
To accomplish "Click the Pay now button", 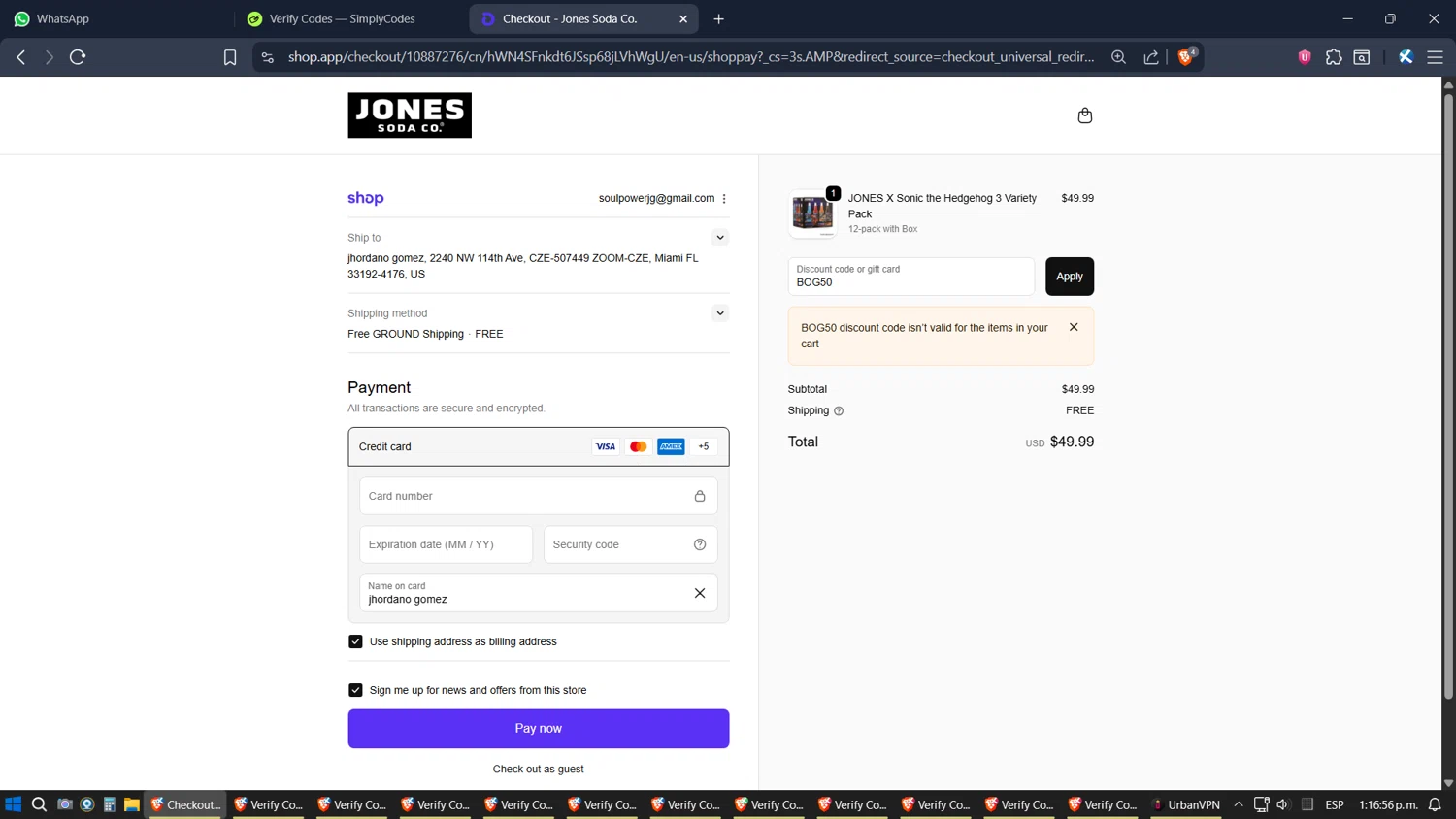I will click(539, 729).
